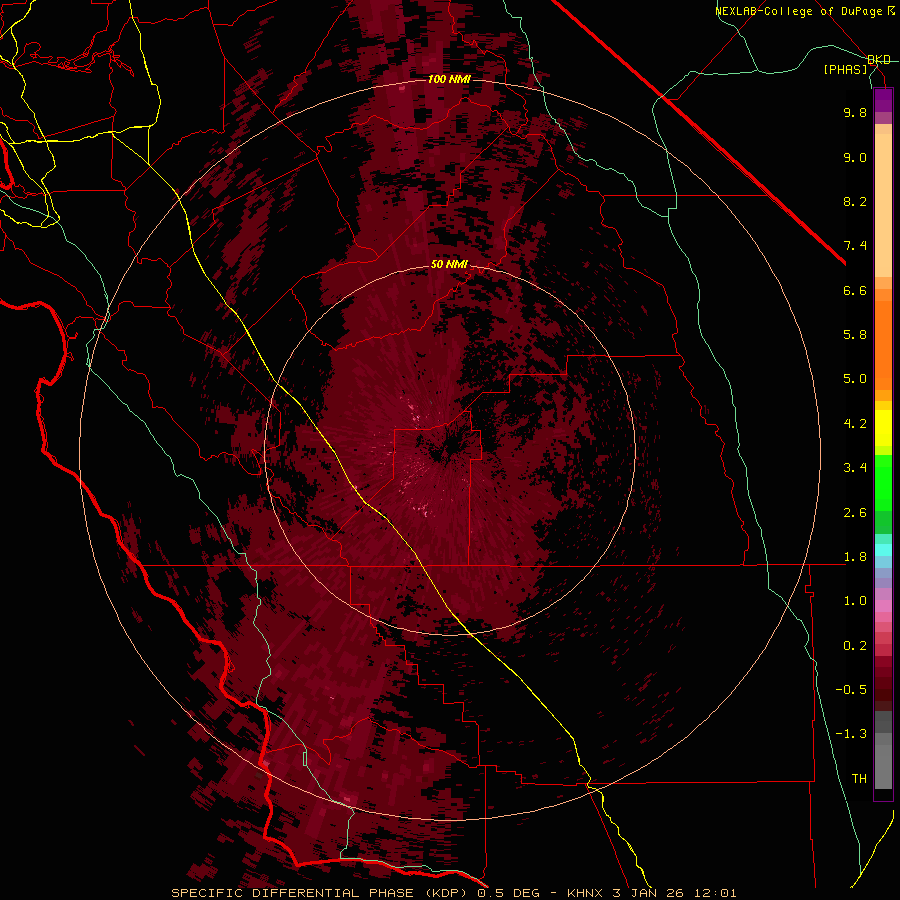Click the (KDP) abbreviation in the caption
Viewport: 900px width, 900px height.
[445, 893]
